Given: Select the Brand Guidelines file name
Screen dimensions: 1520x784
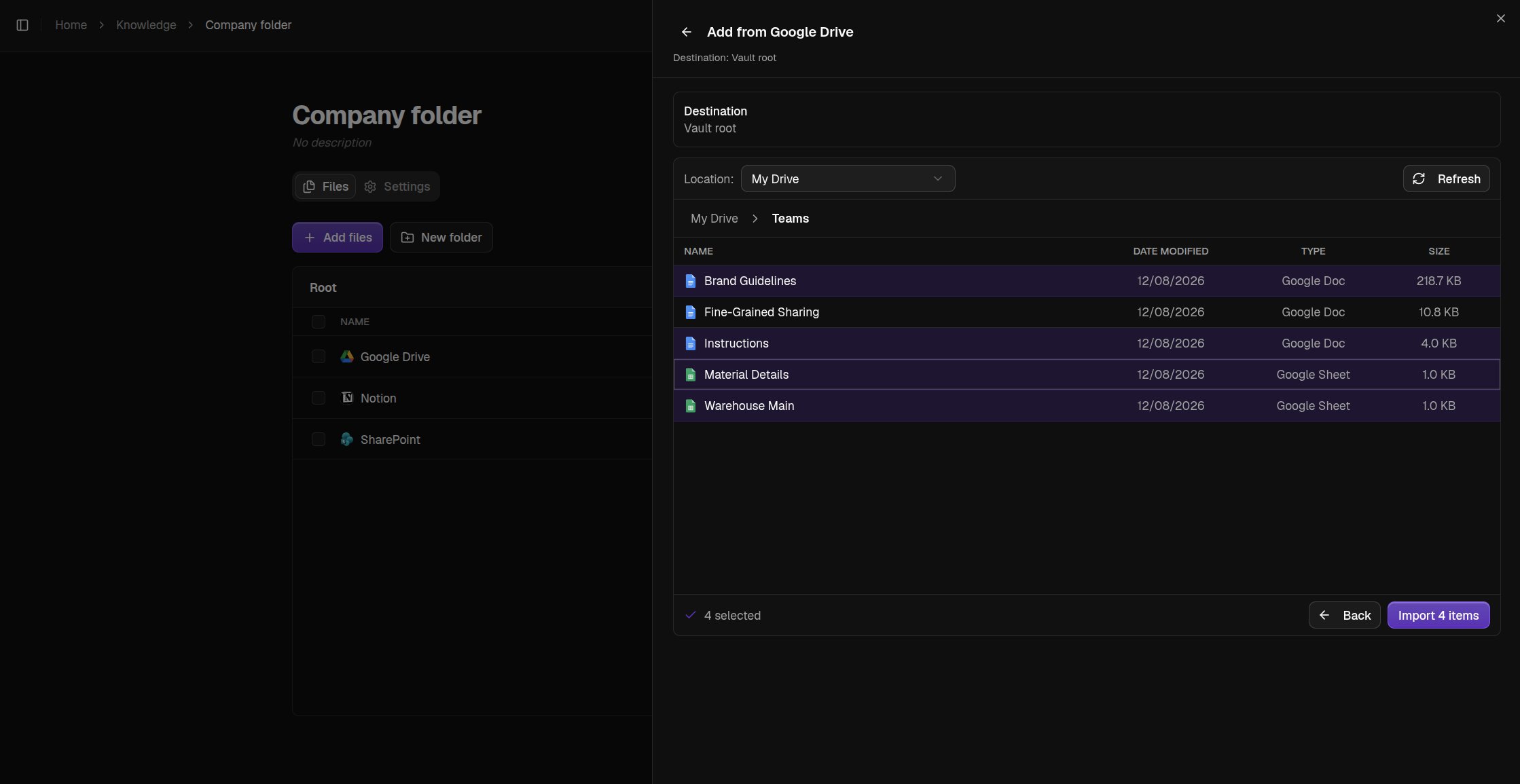Looking at the screenshot, I should [x=750, y=281].
